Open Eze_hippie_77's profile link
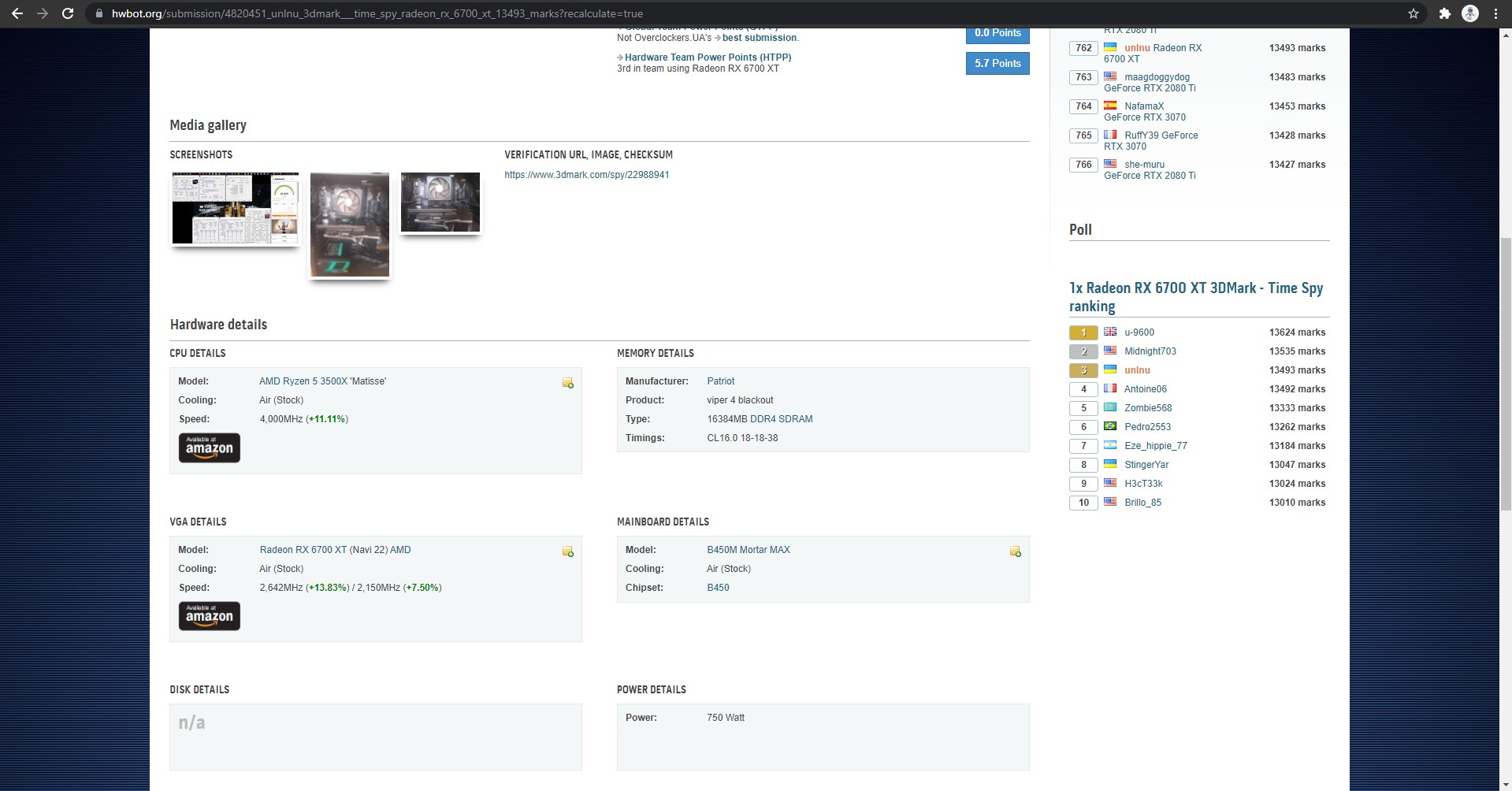This screenshot has width=1512, height=791. 1156,446
